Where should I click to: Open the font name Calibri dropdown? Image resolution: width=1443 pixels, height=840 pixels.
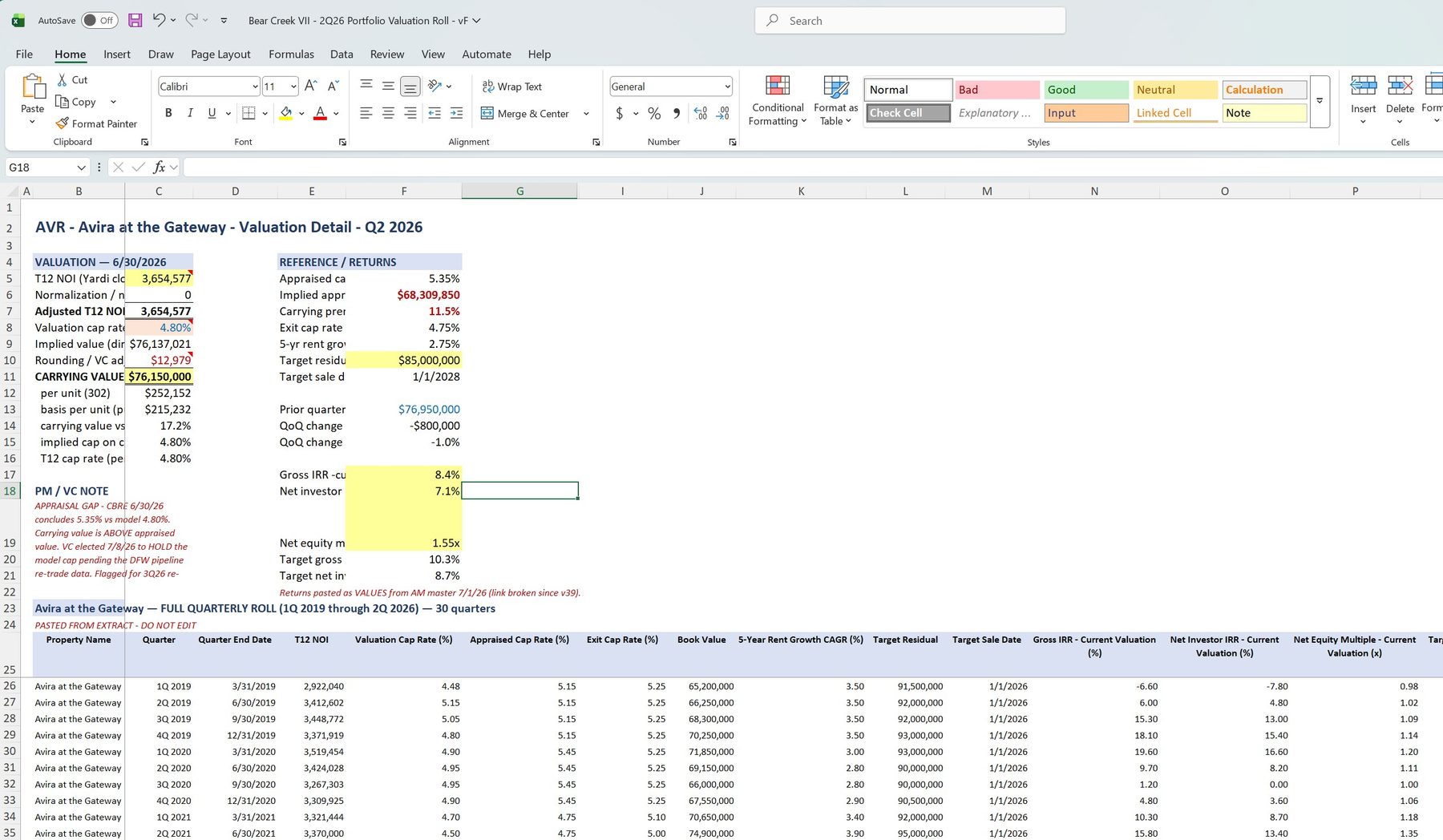pos(255,87)
